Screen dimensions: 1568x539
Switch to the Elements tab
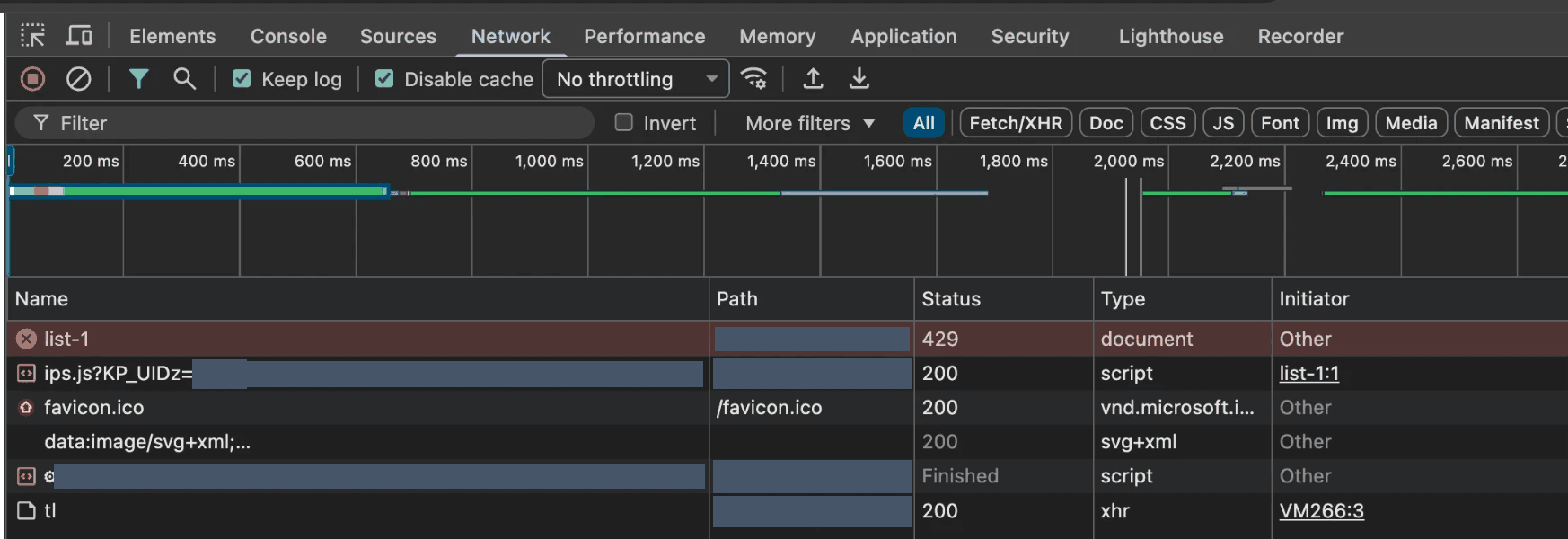172,36
